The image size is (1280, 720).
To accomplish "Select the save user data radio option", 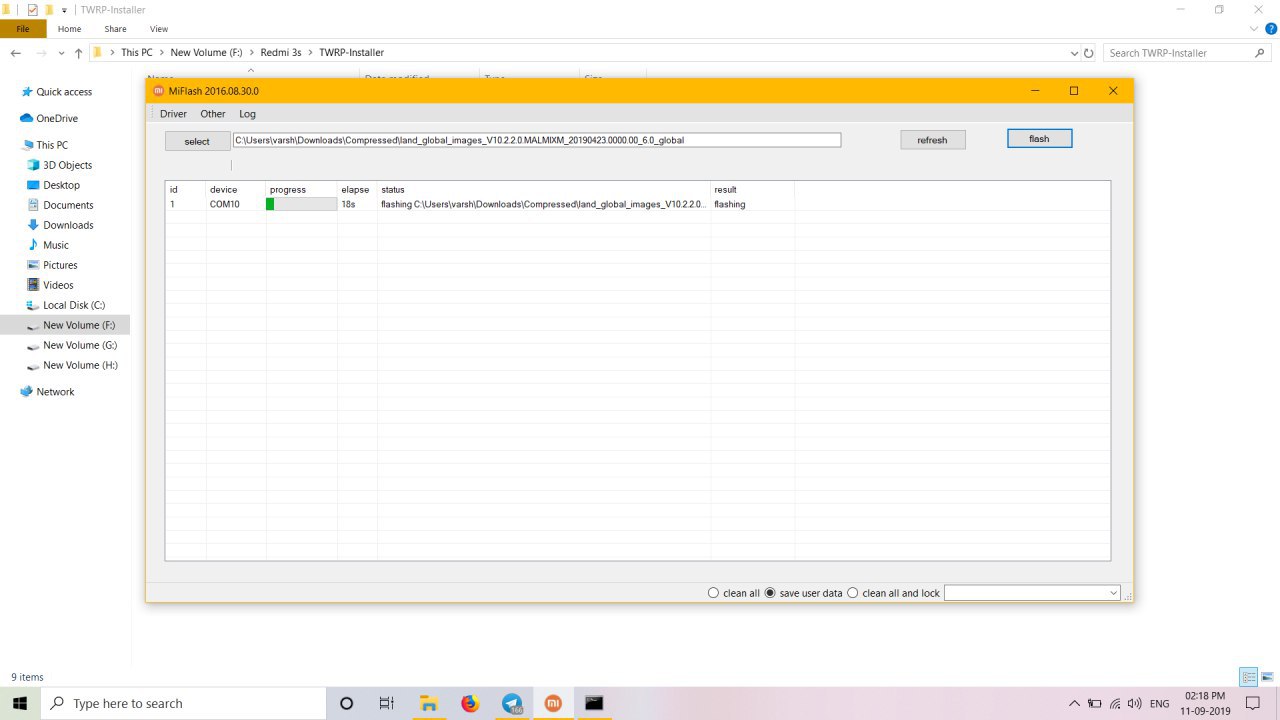I will point(803,593).
